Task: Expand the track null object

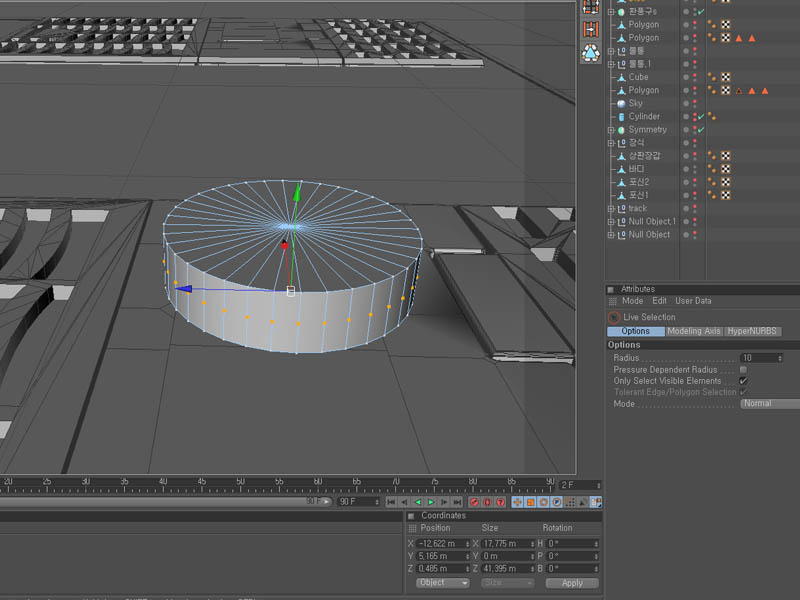Action: coord(611,209)
